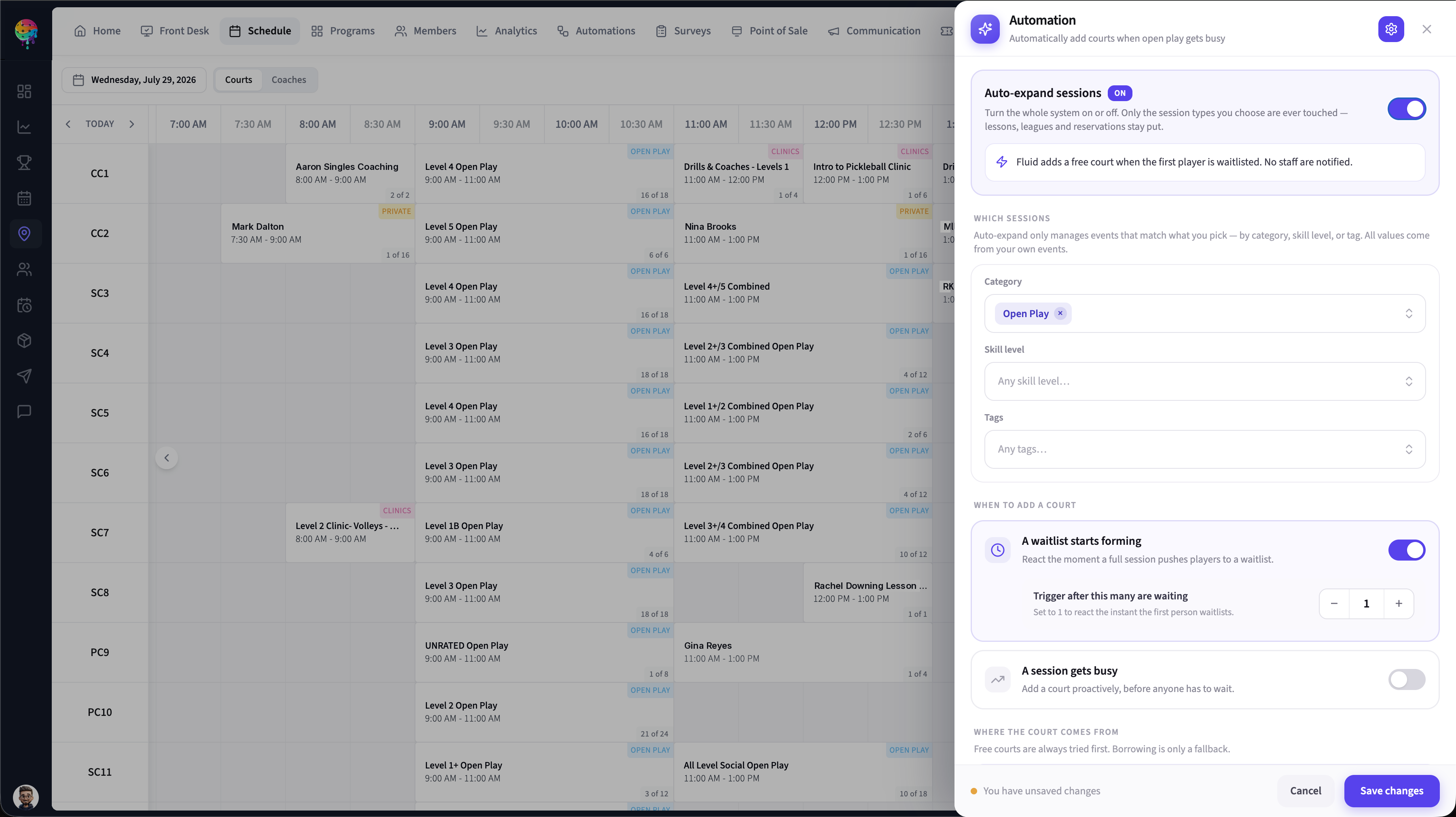Open the Home tab
Image resolution: width=1456 pixels, height=817 pixels.
click(x=97, y=30)
